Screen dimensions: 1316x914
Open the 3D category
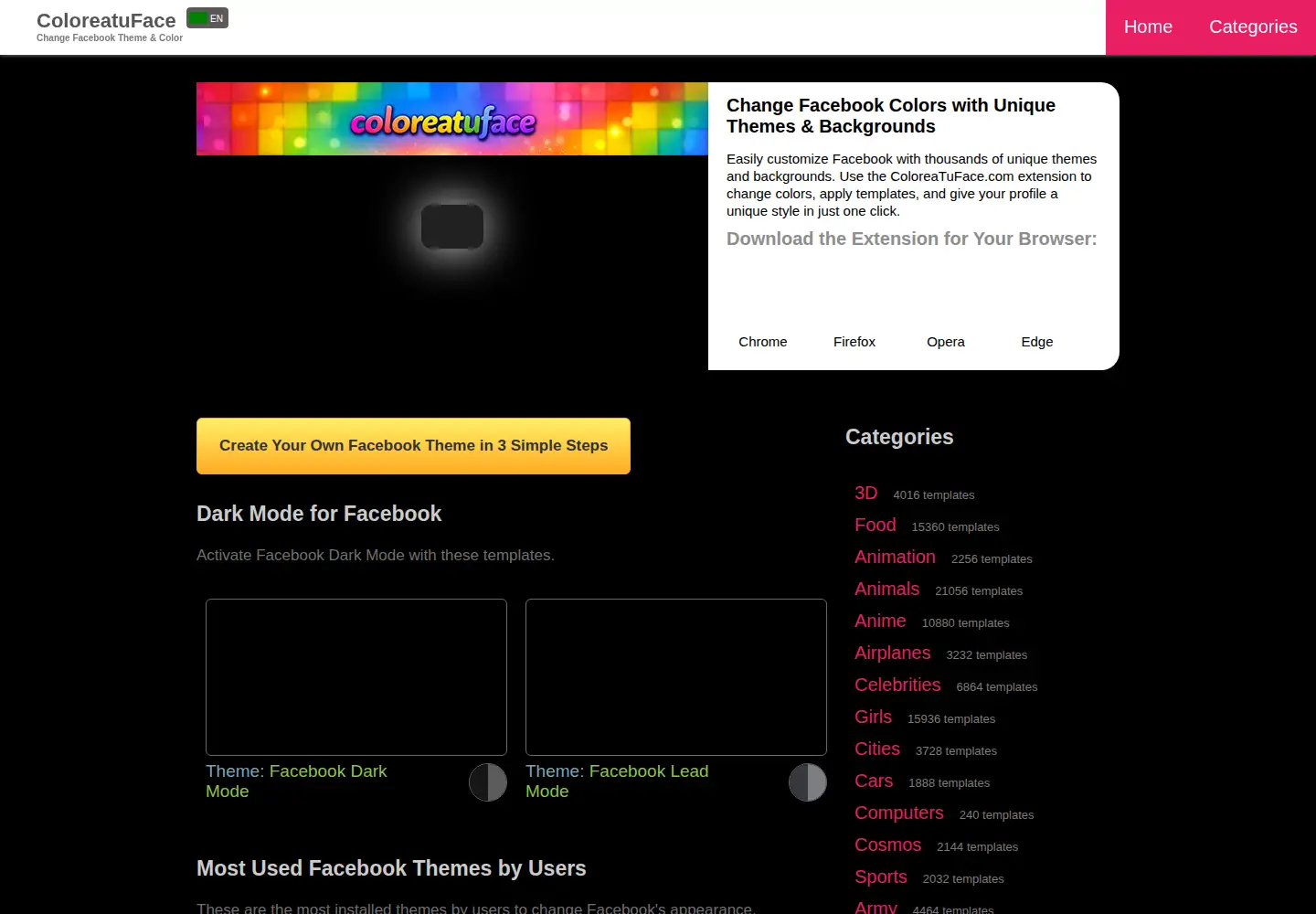pyautogui.click(x=865, y=493)
